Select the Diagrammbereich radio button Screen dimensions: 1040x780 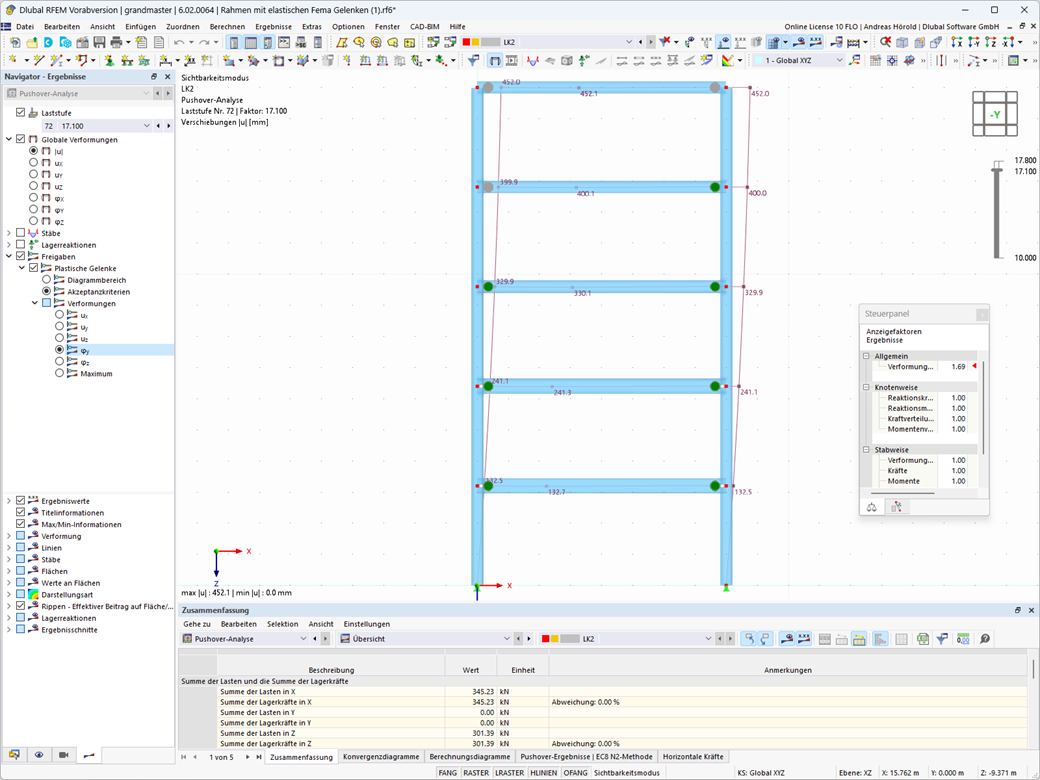coord(46,280)
